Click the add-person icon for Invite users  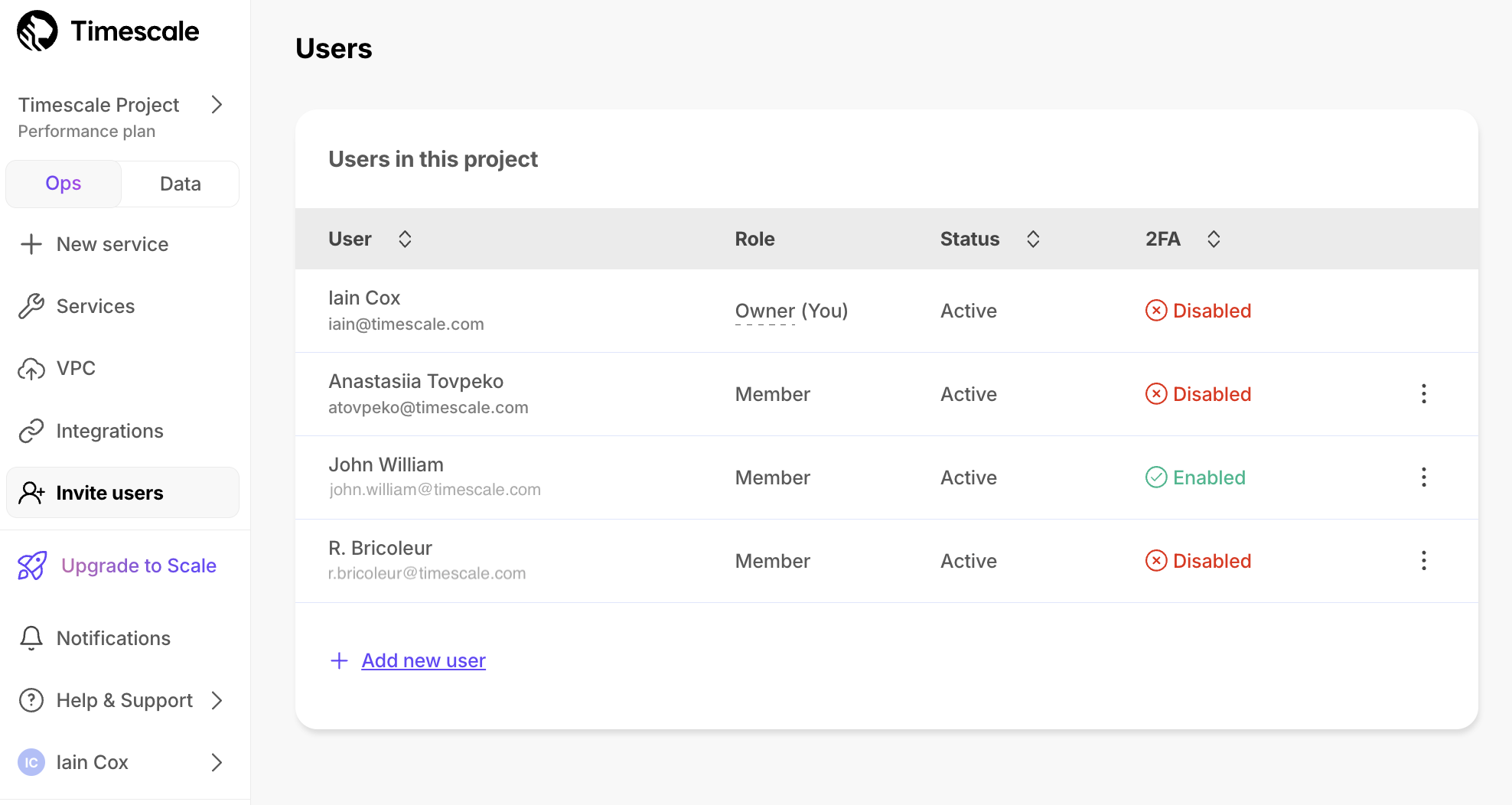(31, 493)
